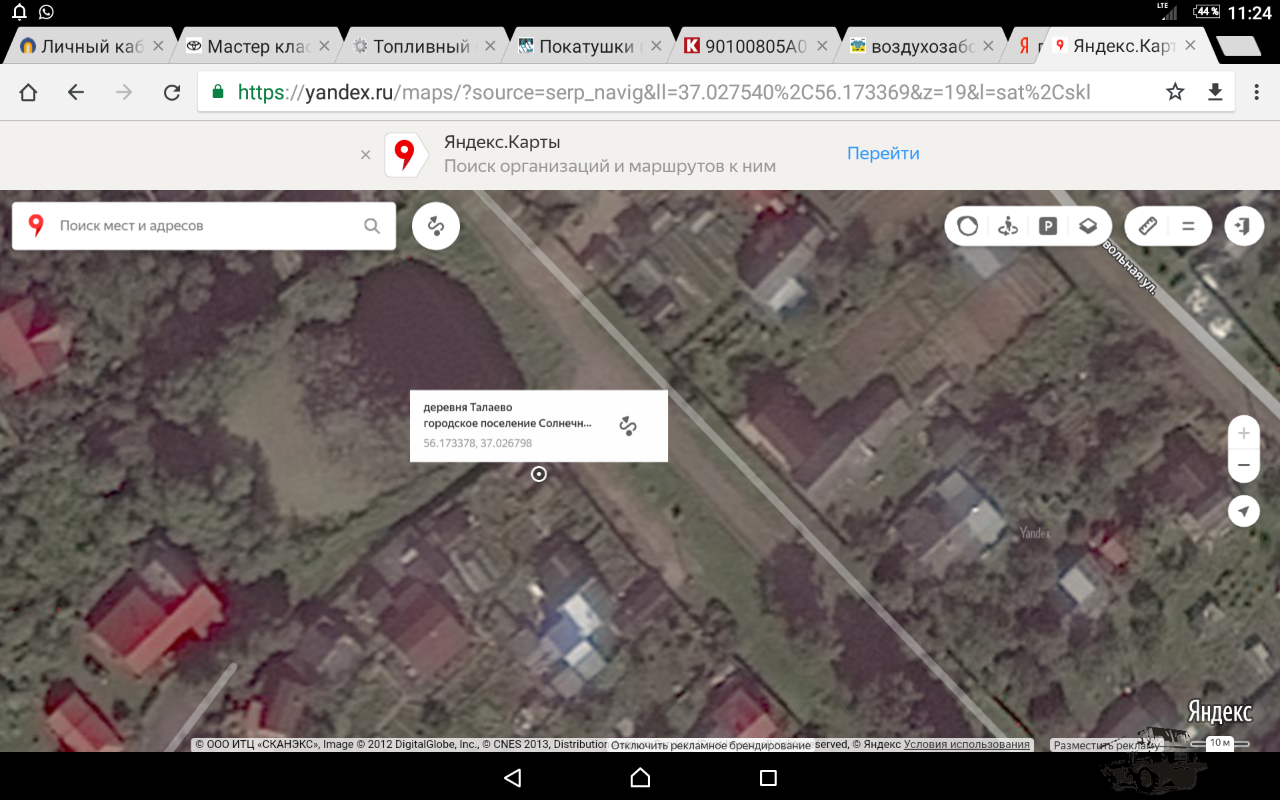This screenshot has width=1280, height=800.
Task: Focus the 'Поиск мест и адресов' field
Action: tap(204, 226)
